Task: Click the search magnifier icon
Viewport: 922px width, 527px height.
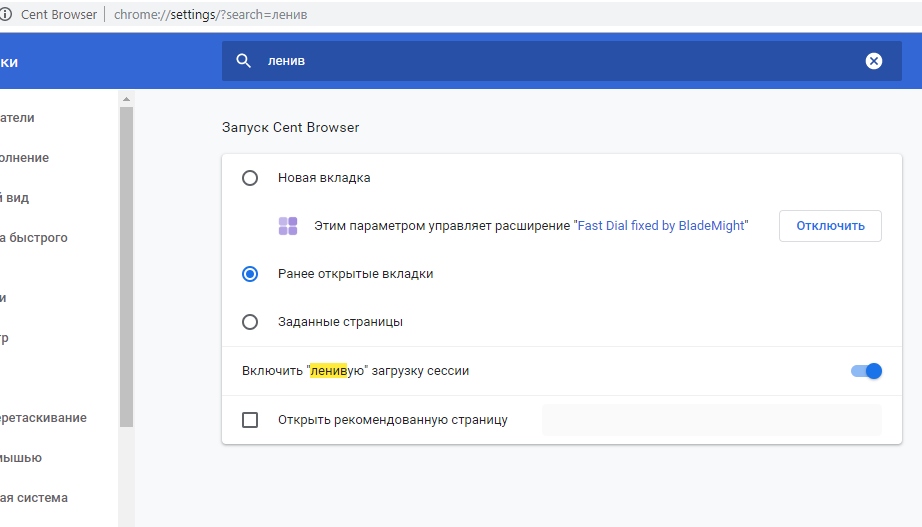Action: click(243, 61)
